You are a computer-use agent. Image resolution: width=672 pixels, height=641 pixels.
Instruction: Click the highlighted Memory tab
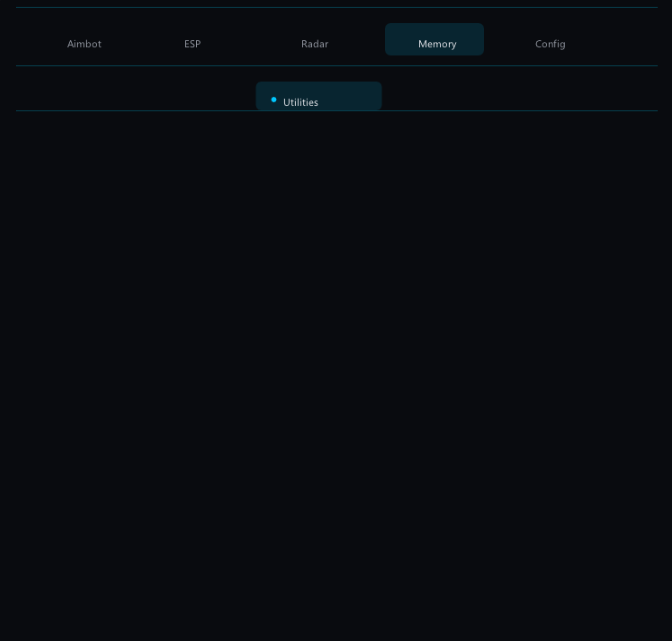coord(435,41)
